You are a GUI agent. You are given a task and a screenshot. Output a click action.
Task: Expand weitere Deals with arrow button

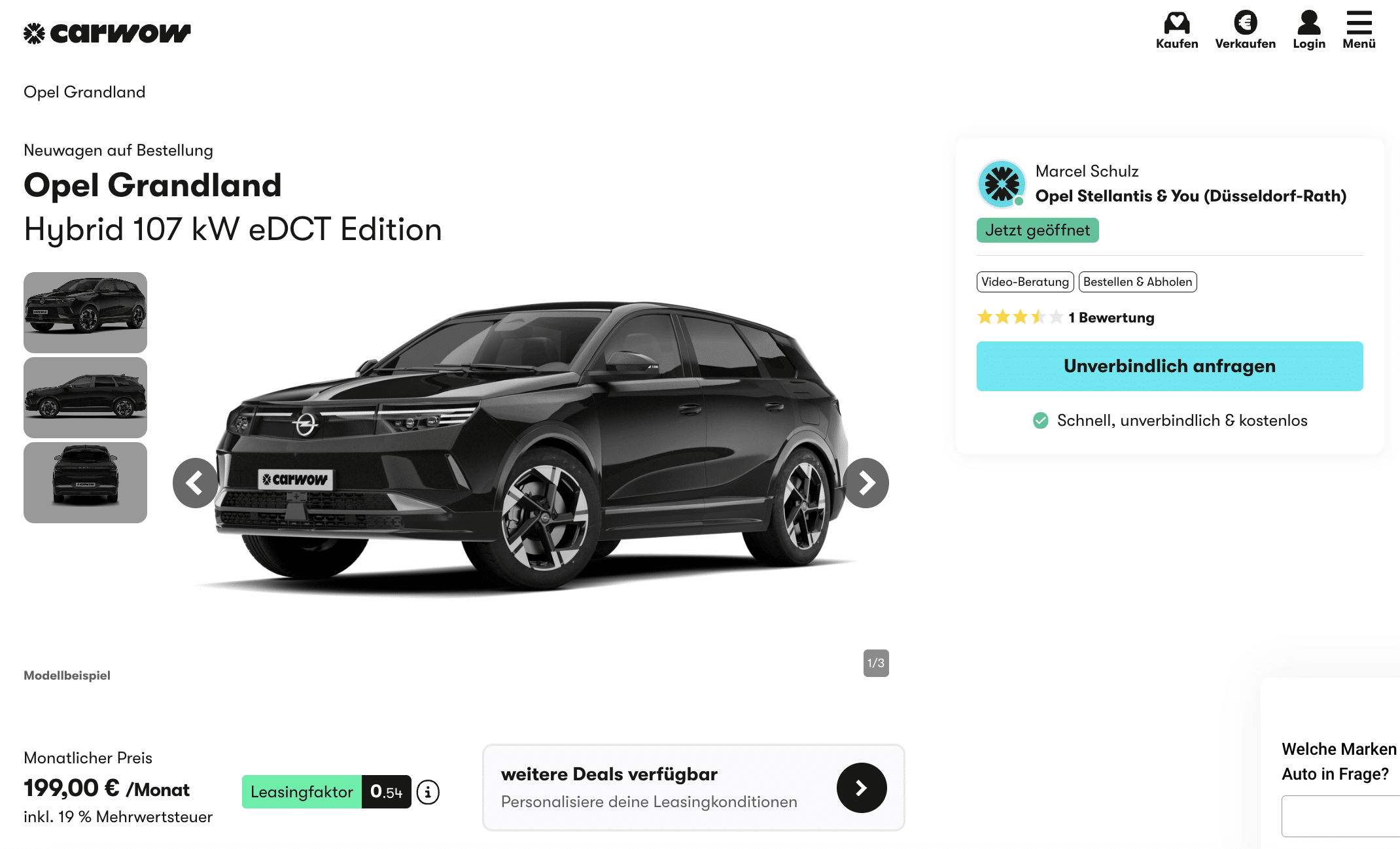click(x=862, y=788)
